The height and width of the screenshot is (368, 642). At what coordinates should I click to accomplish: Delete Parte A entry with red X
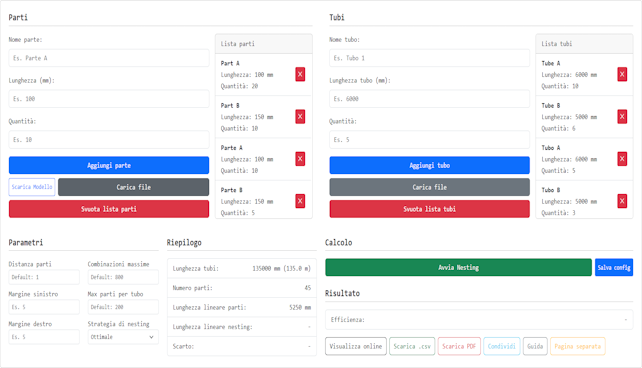coord(300,159)
